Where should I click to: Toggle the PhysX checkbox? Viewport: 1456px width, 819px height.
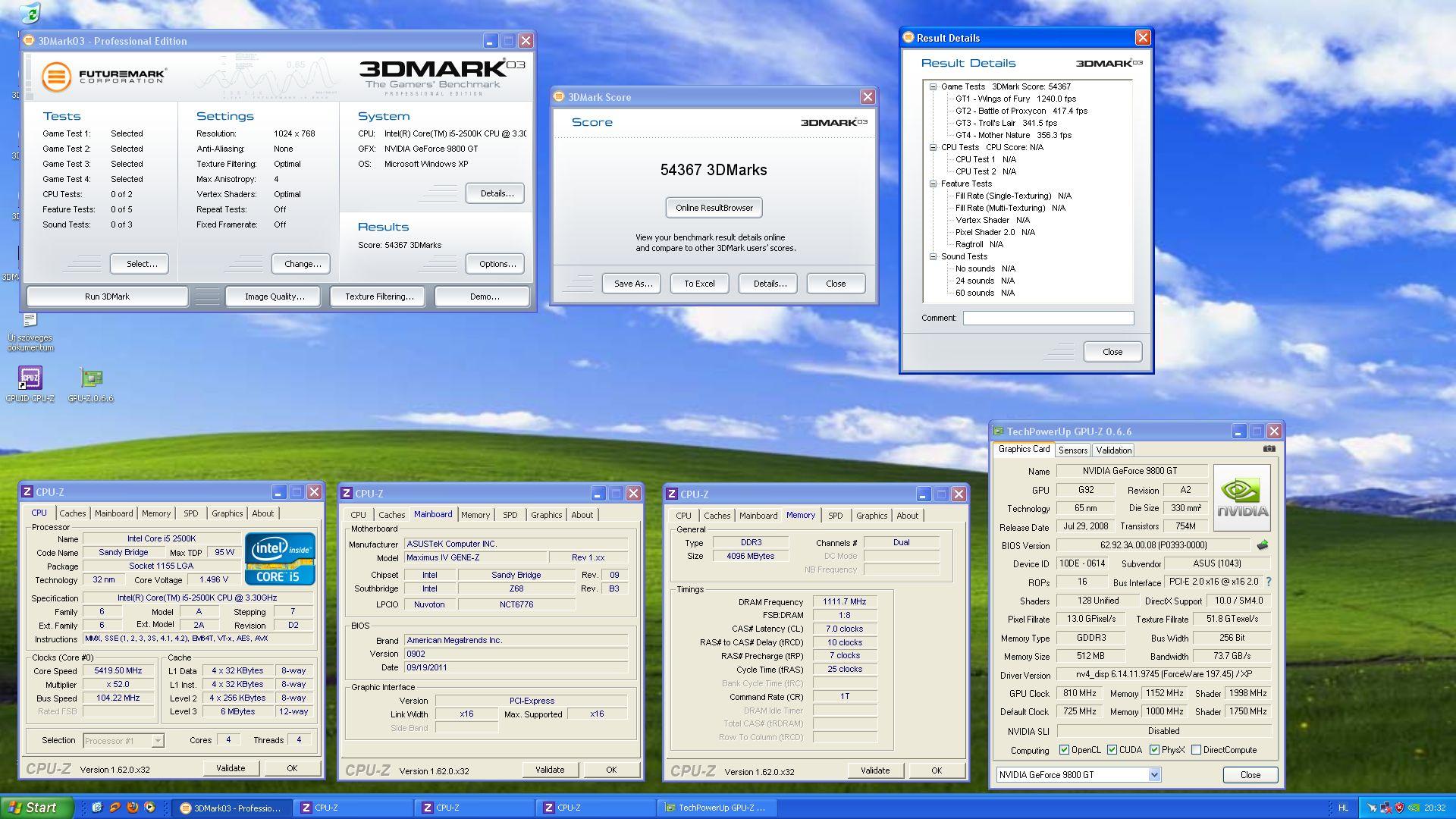pos(1154,750)
